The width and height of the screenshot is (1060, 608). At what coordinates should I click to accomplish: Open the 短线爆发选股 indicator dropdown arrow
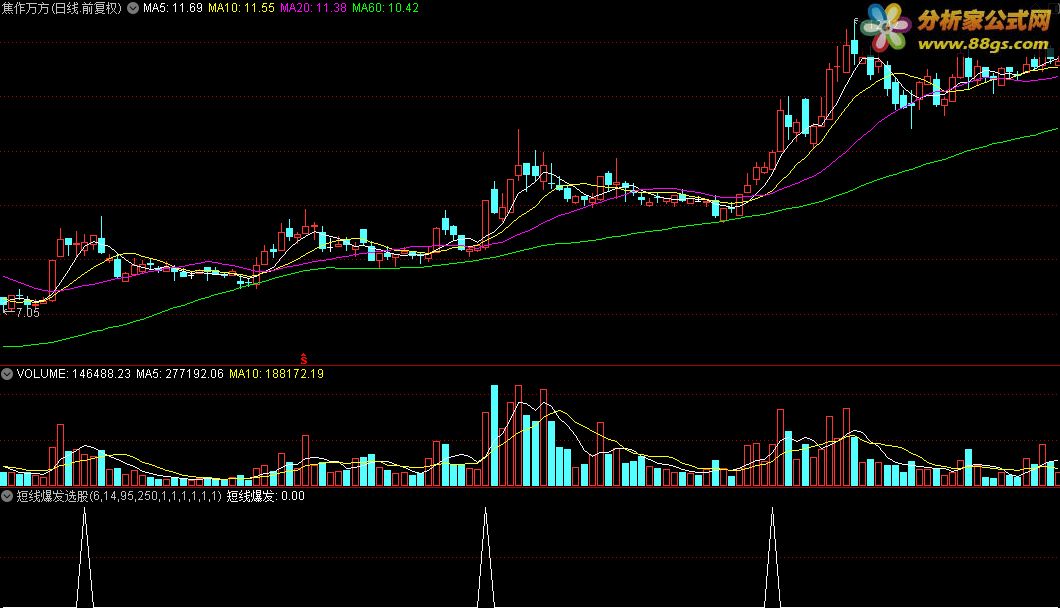click(7, 496)
